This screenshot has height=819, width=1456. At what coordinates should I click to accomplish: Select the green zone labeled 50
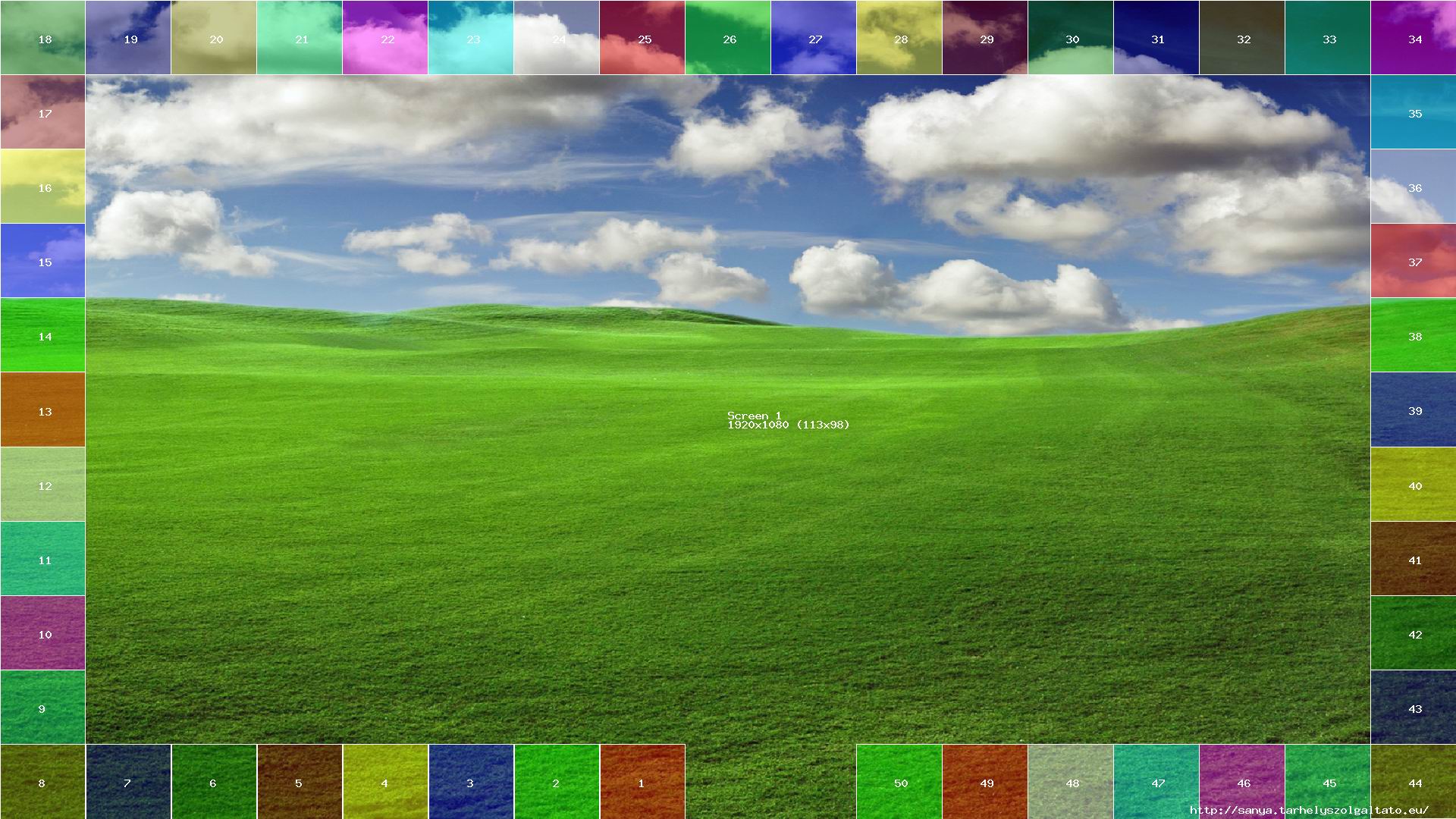[x=899, y=782]
